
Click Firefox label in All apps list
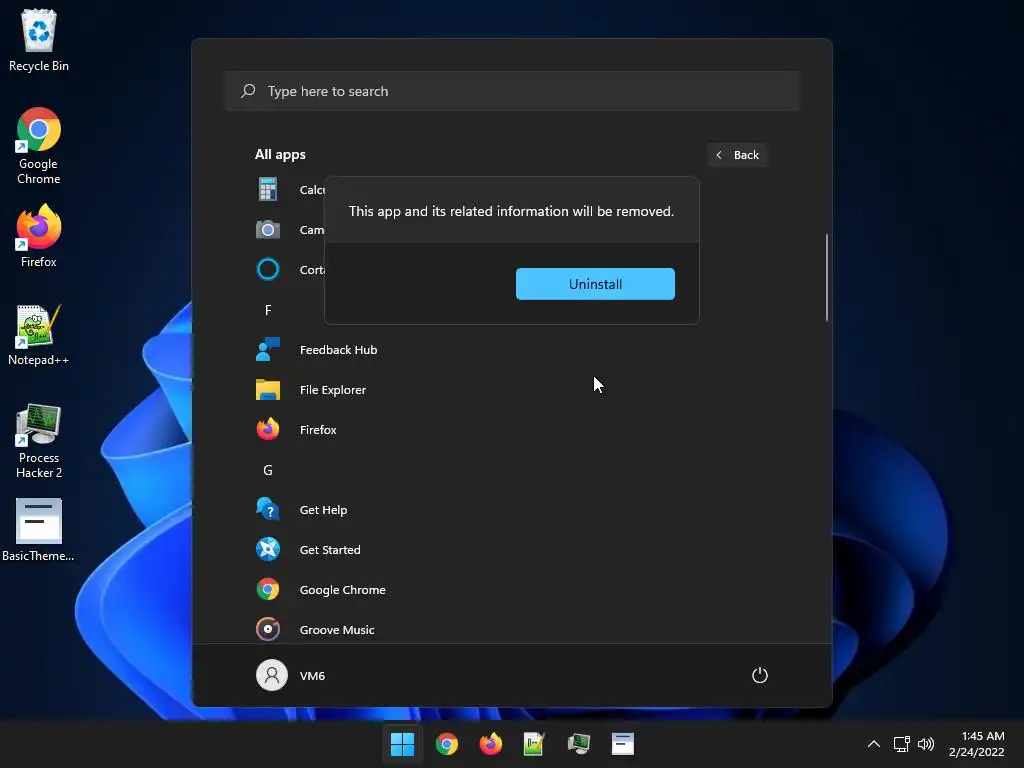(318, 430)
